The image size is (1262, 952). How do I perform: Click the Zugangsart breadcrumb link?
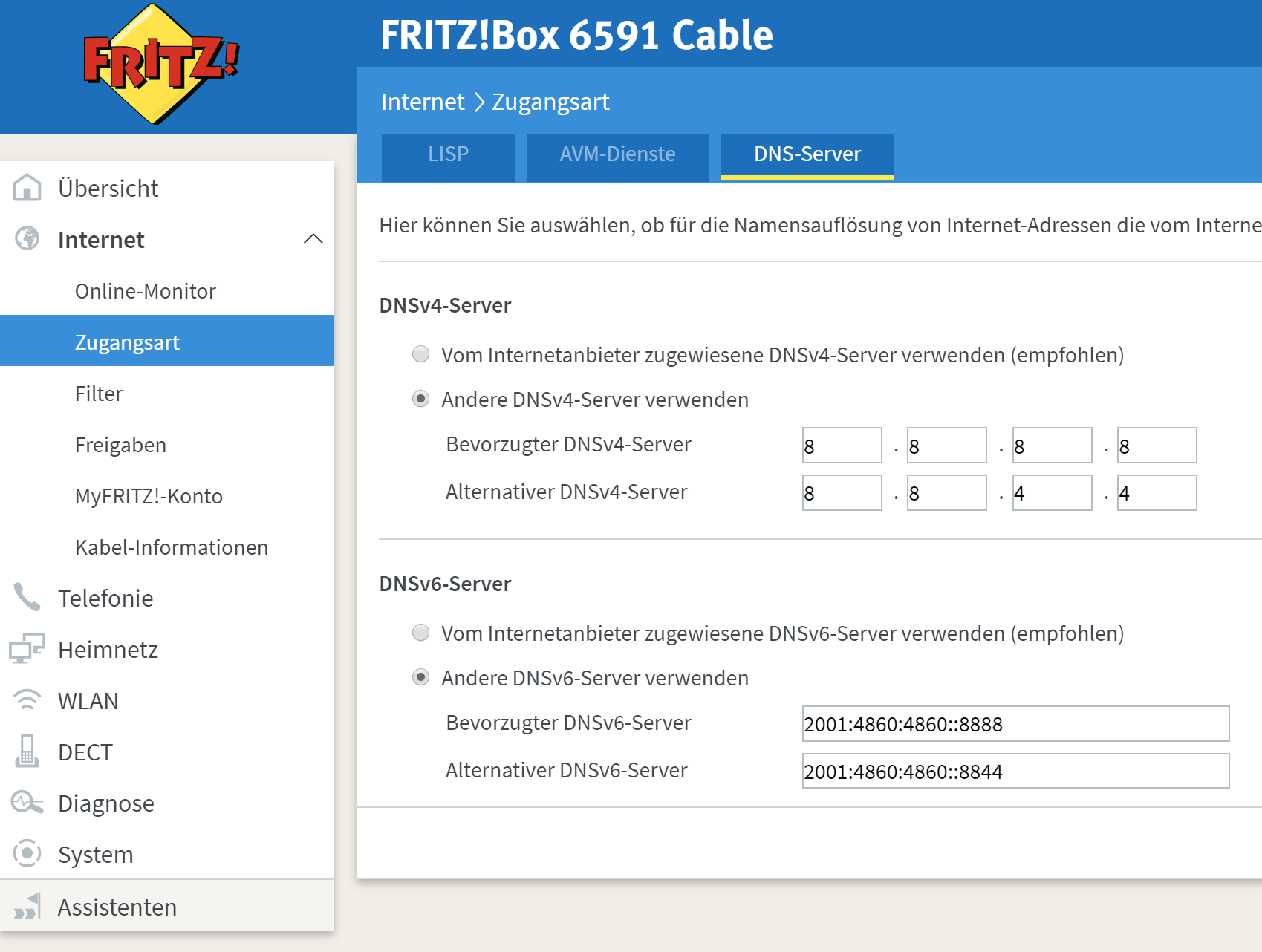point(550,101)
